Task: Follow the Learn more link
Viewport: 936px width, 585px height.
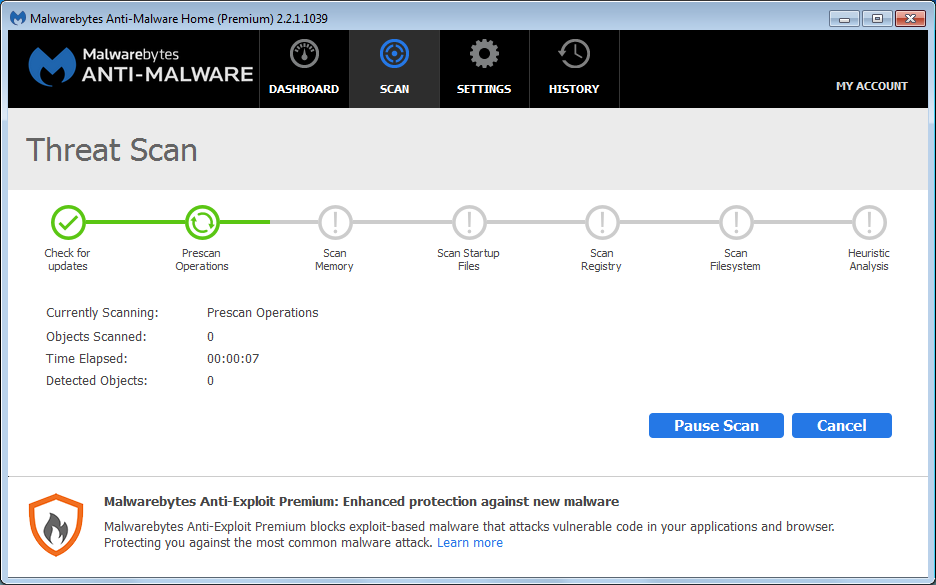Action: coord(470,543)
